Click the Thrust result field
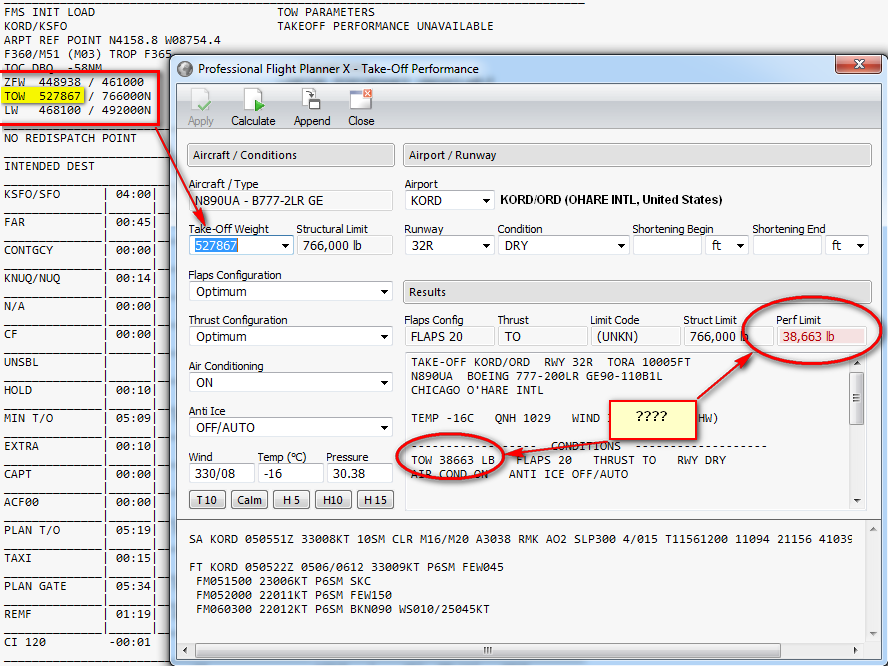The width and height of the screenshot is (888, 666). click(x=542, y=336)
